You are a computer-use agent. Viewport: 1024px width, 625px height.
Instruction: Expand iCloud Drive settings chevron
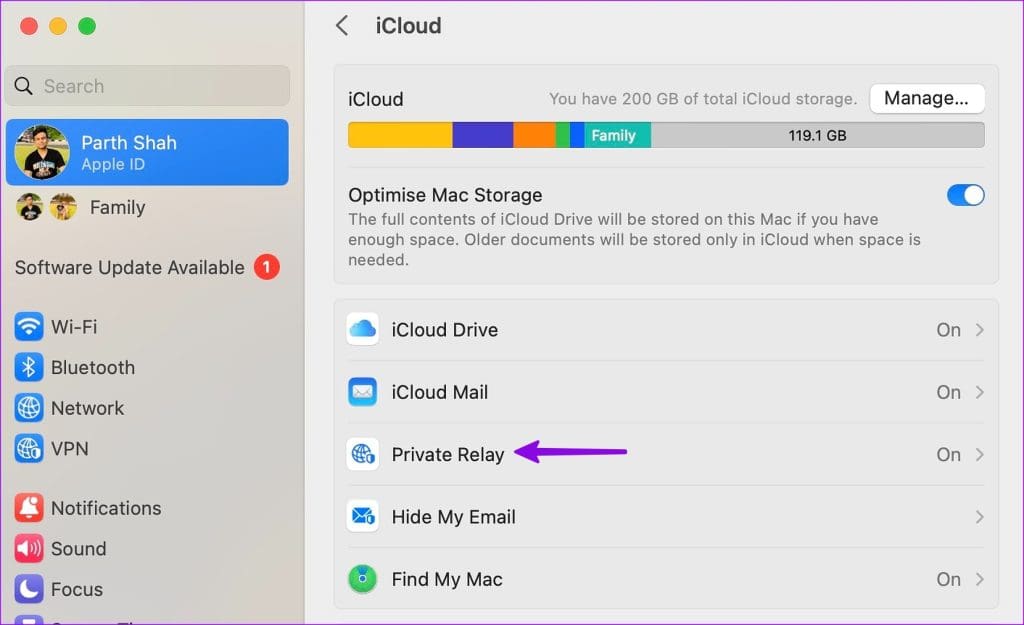pos(979,330)
